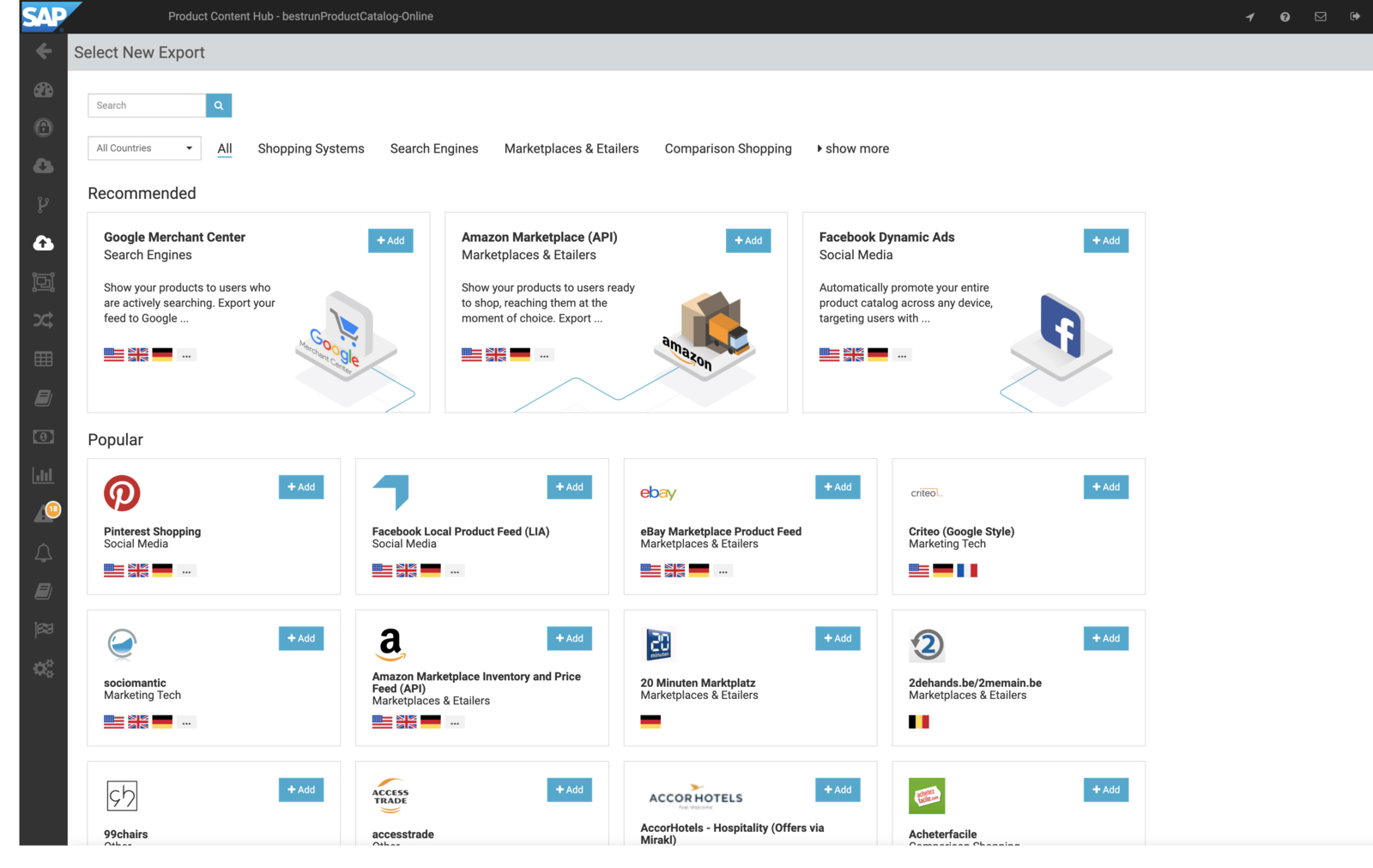Click the bell notifications sidebar icon
The width and height of the screenshot is (1373, 868).
[43, 553]
